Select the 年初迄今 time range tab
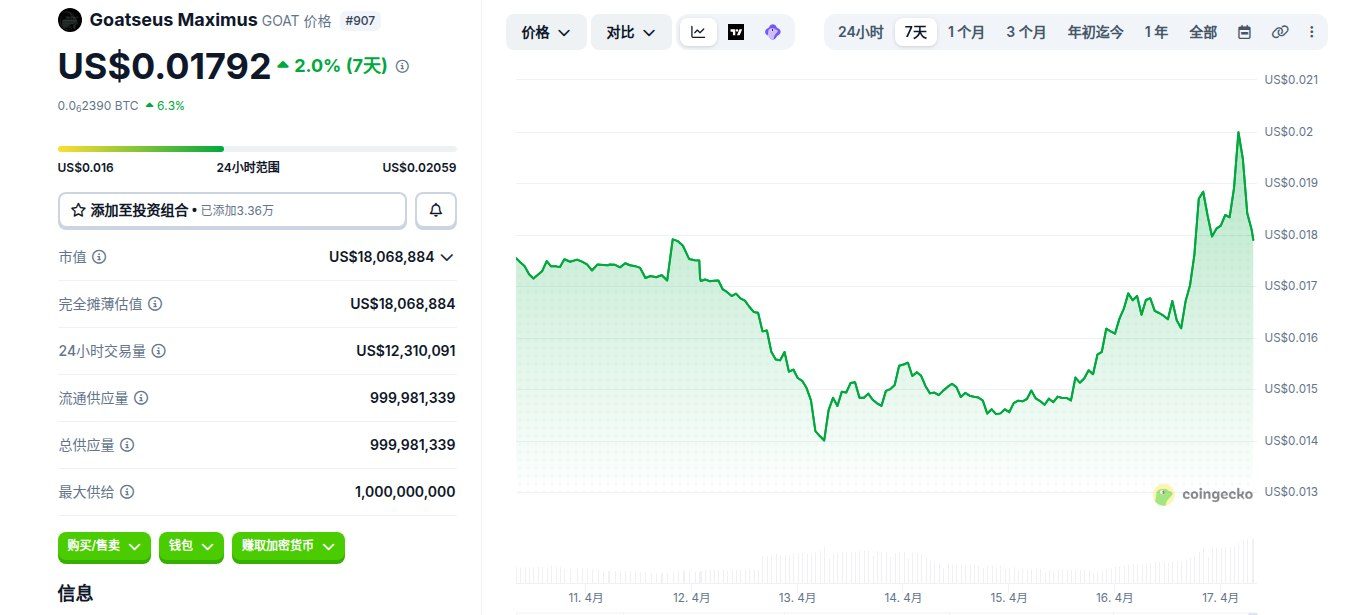The height and width of the screenshot is (615, 1360). 1095,32
